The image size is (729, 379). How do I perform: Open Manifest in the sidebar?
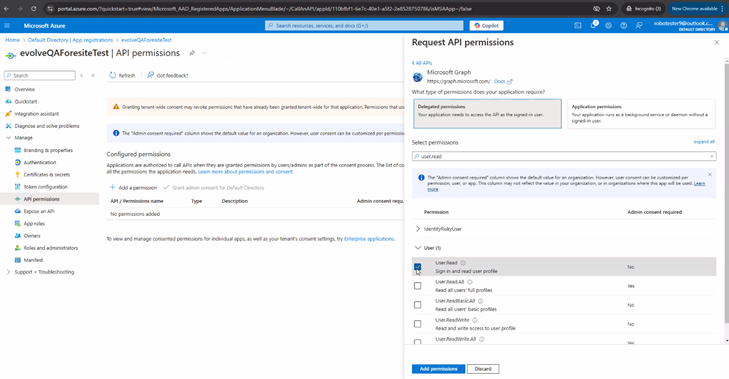coord(33,260)
